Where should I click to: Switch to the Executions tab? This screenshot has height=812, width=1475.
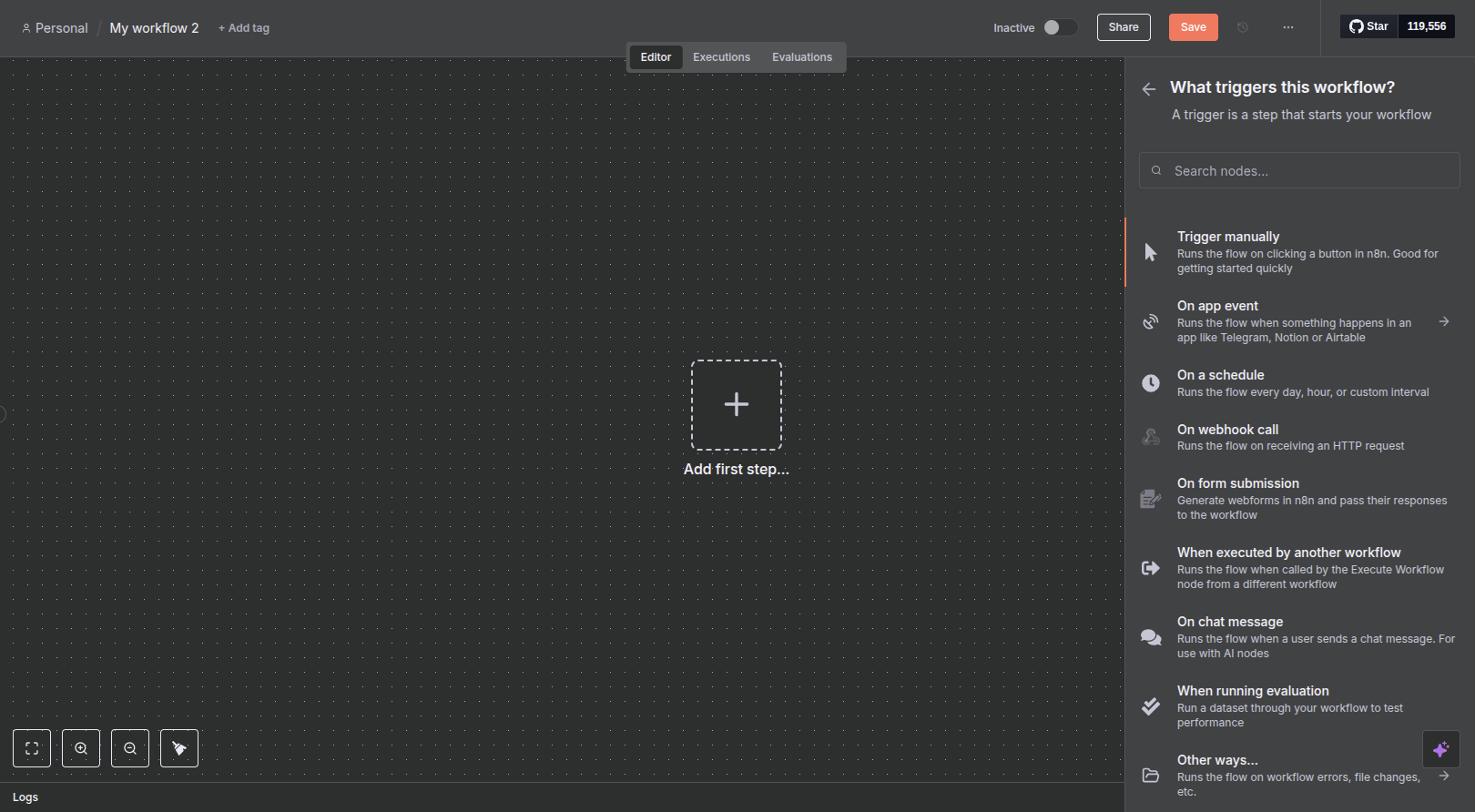click(x=721, y=57)
